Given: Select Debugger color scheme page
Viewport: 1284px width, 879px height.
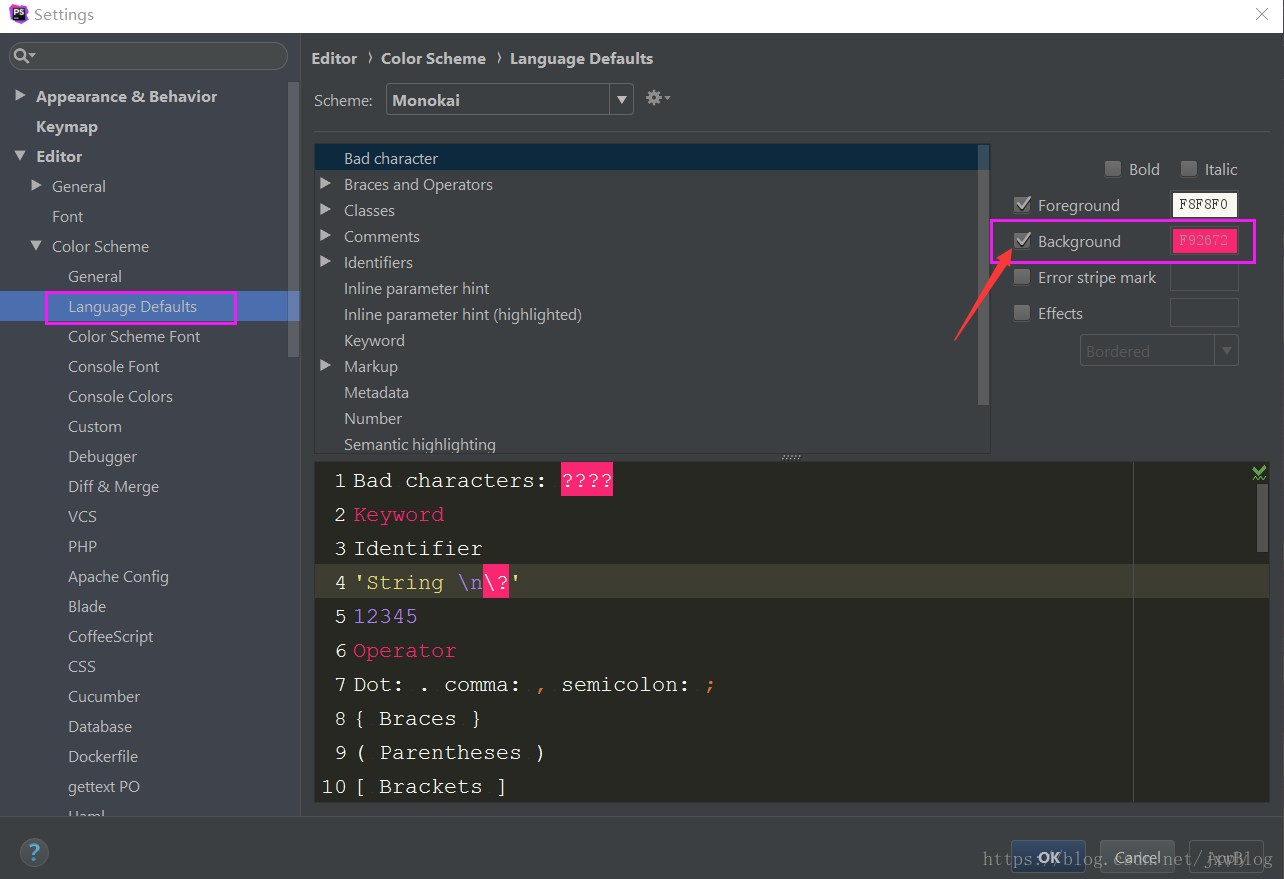Looking at the screenshot, I should [x=103, y=456].
